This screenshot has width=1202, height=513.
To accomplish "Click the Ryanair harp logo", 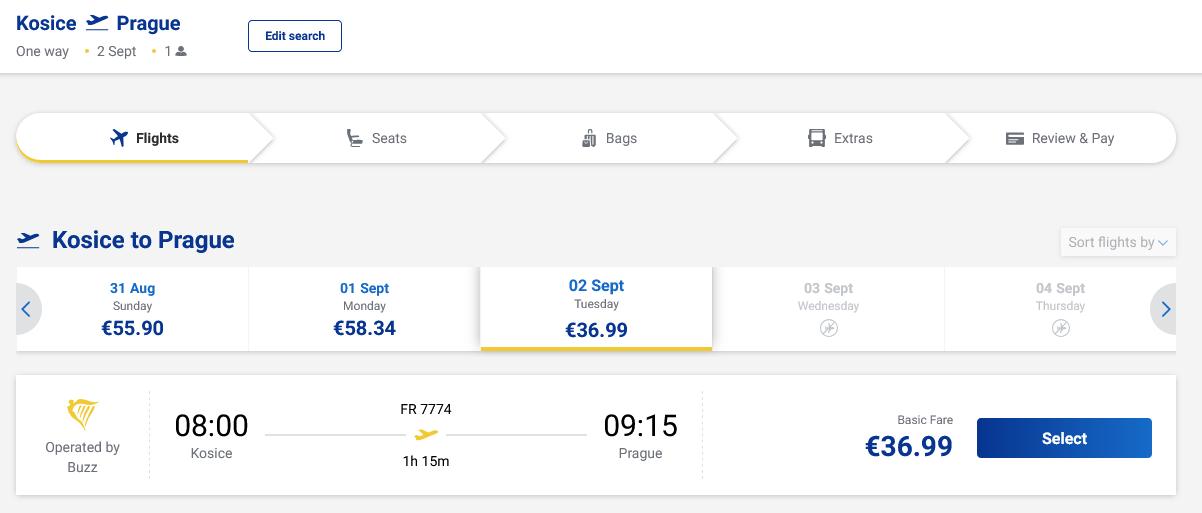I will [x=82, y=414].
